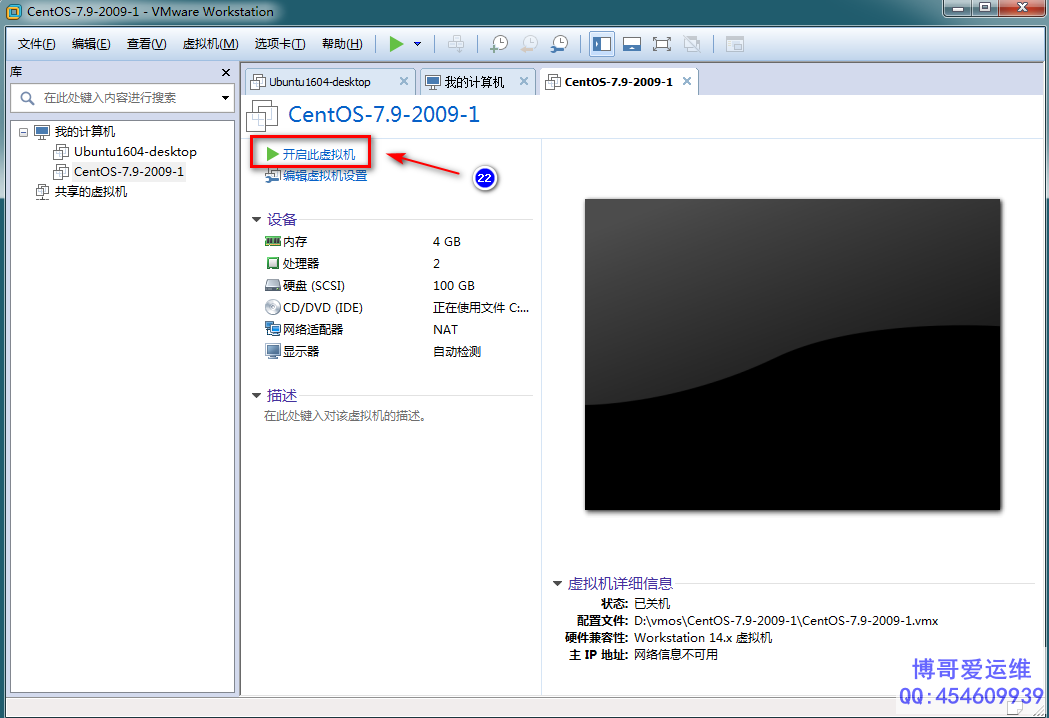Open the 虚拟机(M) menu
The width and height of the screenshot is (1049, 718).
click(210, 44)
